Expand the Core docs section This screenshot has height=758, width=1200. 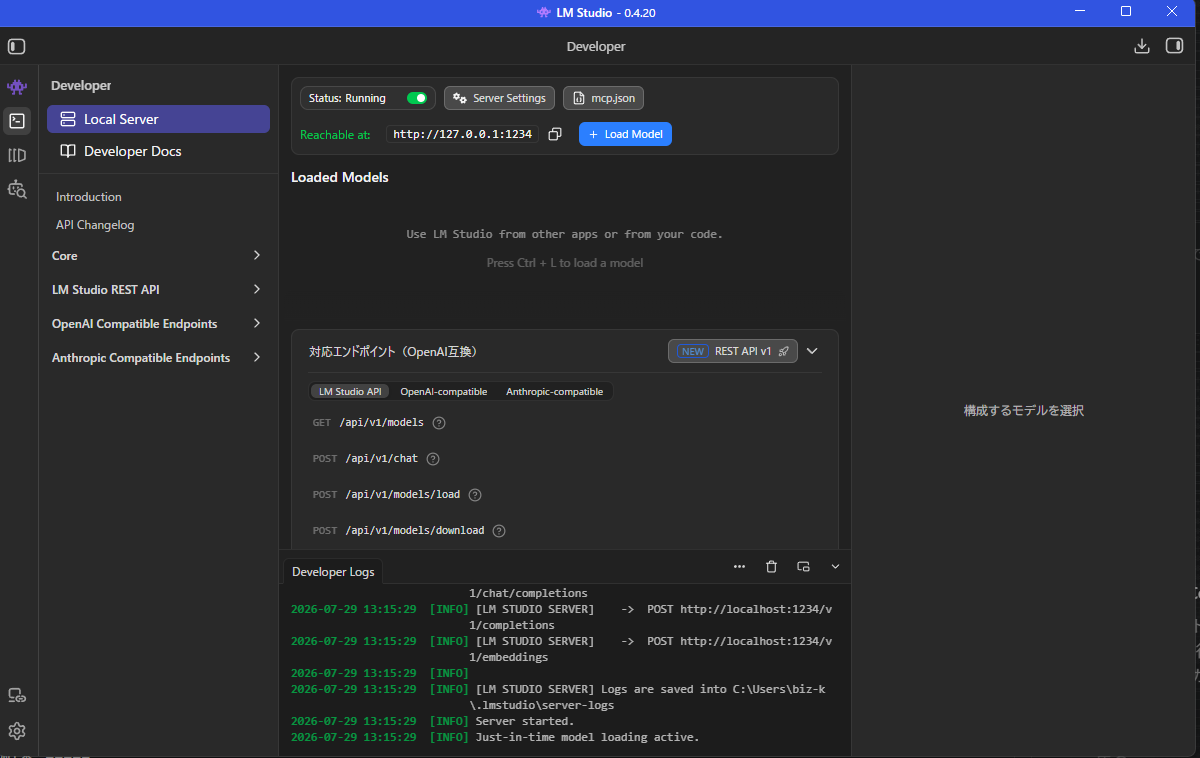(x=158, y=256)
